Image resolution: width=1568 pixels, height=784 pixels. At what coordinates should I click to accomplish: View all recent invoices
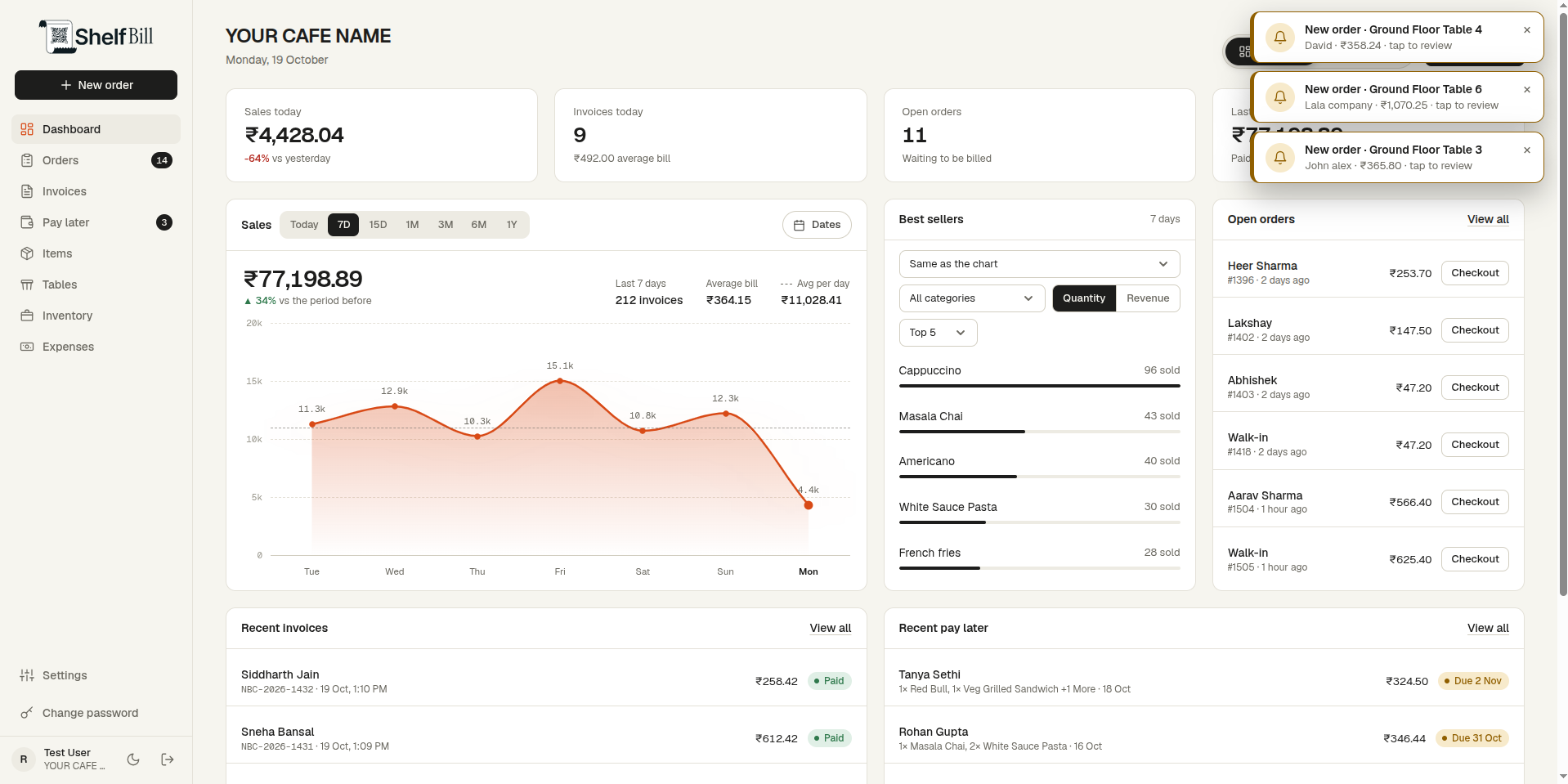point(831,628)
